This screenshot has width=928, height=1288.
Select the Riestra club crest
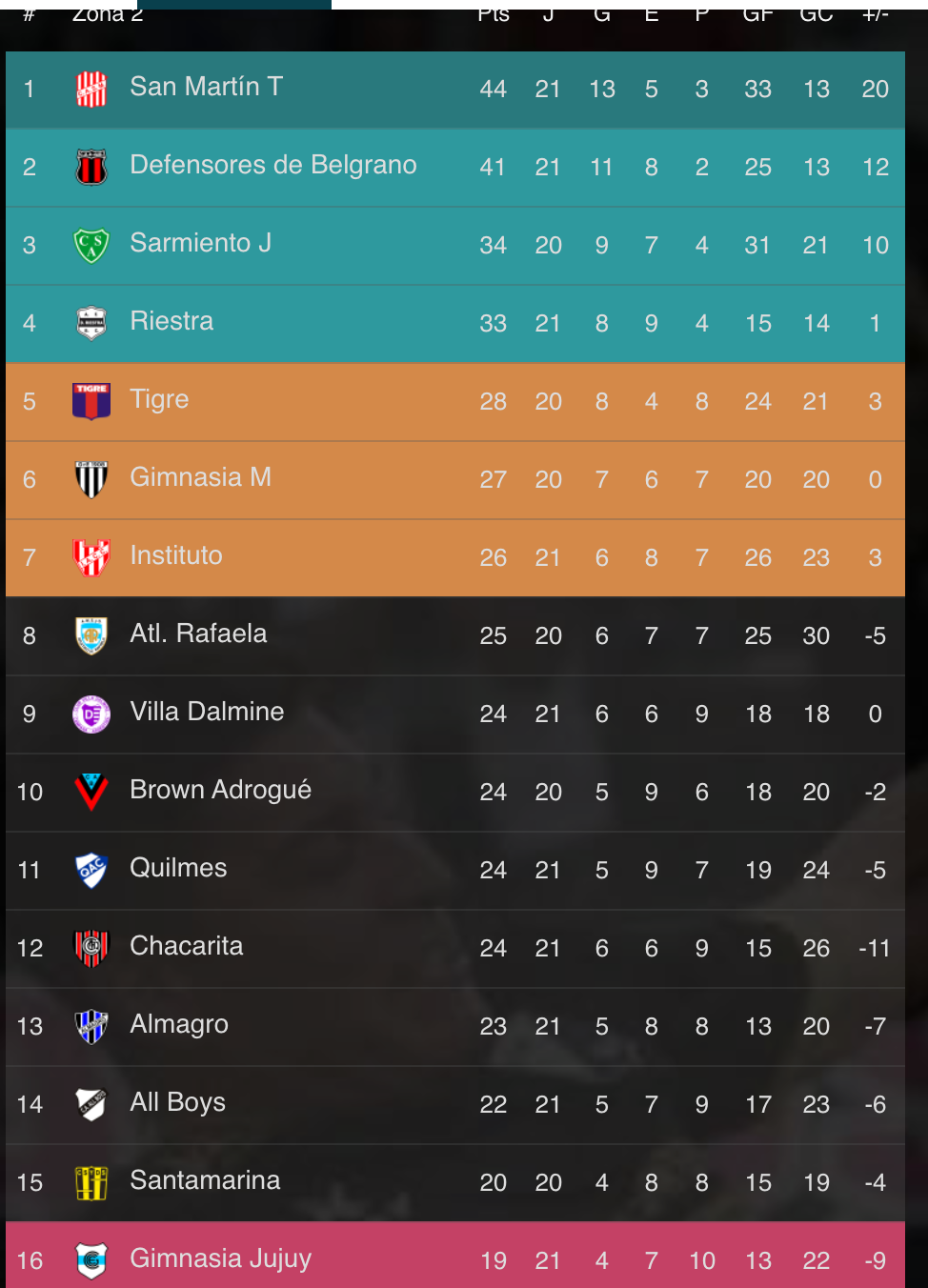[x=91, y=324]
